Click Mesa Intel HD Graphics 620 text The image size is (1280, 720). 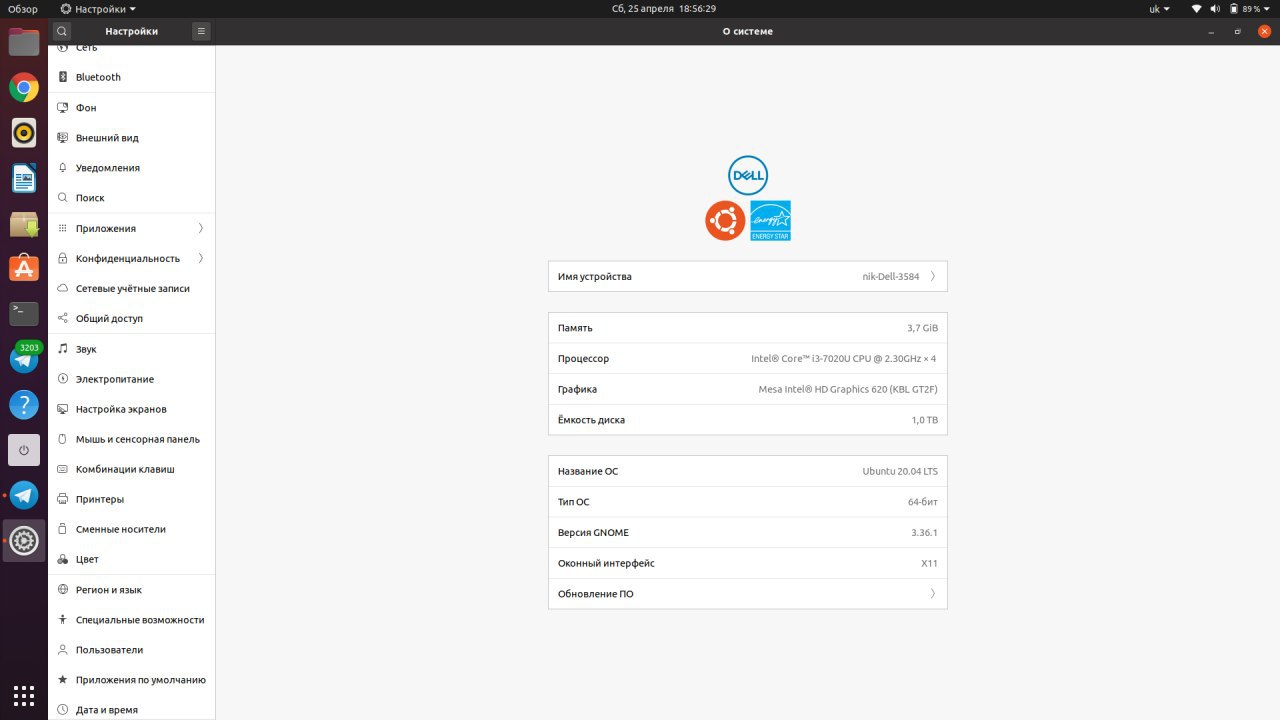(x=848, y=389)
